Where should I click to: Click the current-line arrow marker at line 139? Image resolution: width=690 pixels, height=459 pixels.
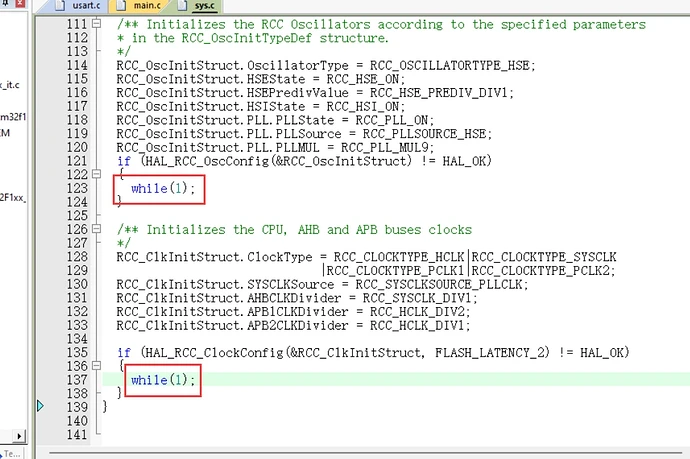coord(41,406)
